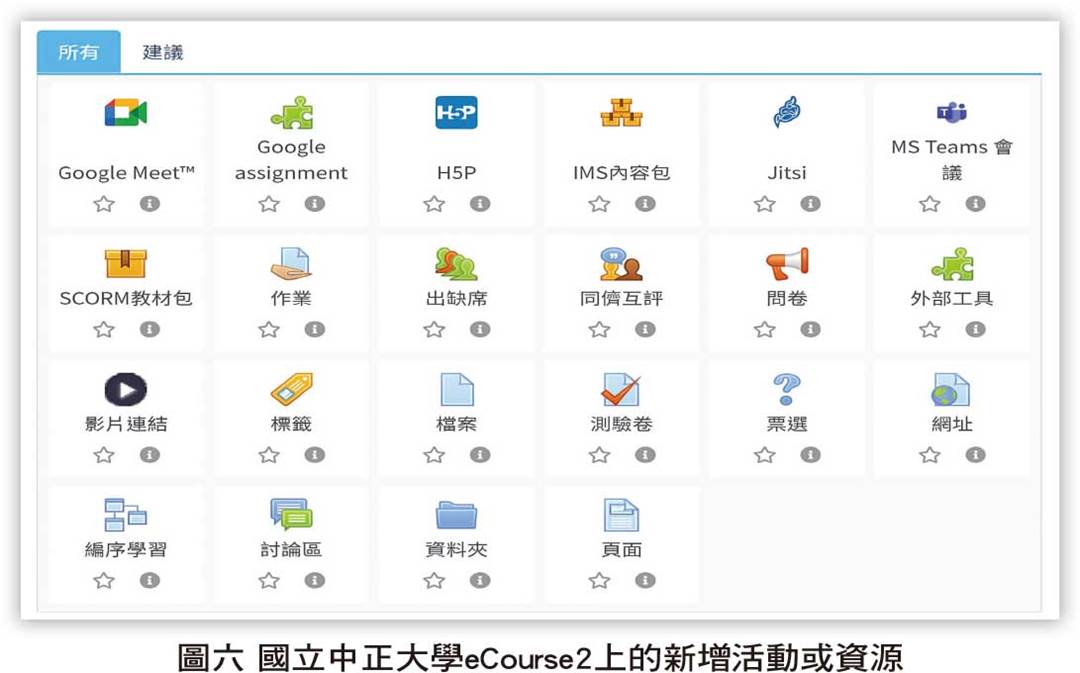Viewport: 1080px width, 673px height.
Task: Add a 作業 assignment icon
Action: pos(291,264)
